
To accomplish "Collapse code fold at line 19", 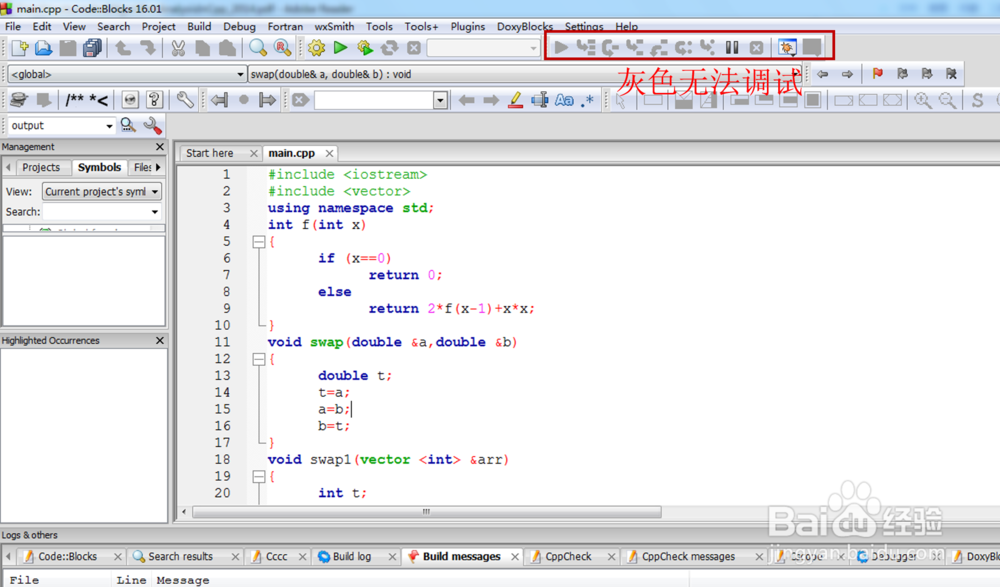I will pyautogui.click(x=258, y=477).
